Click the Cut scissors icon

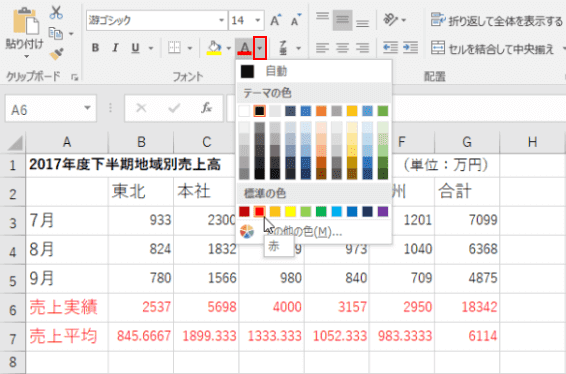(x=56, y=12)
